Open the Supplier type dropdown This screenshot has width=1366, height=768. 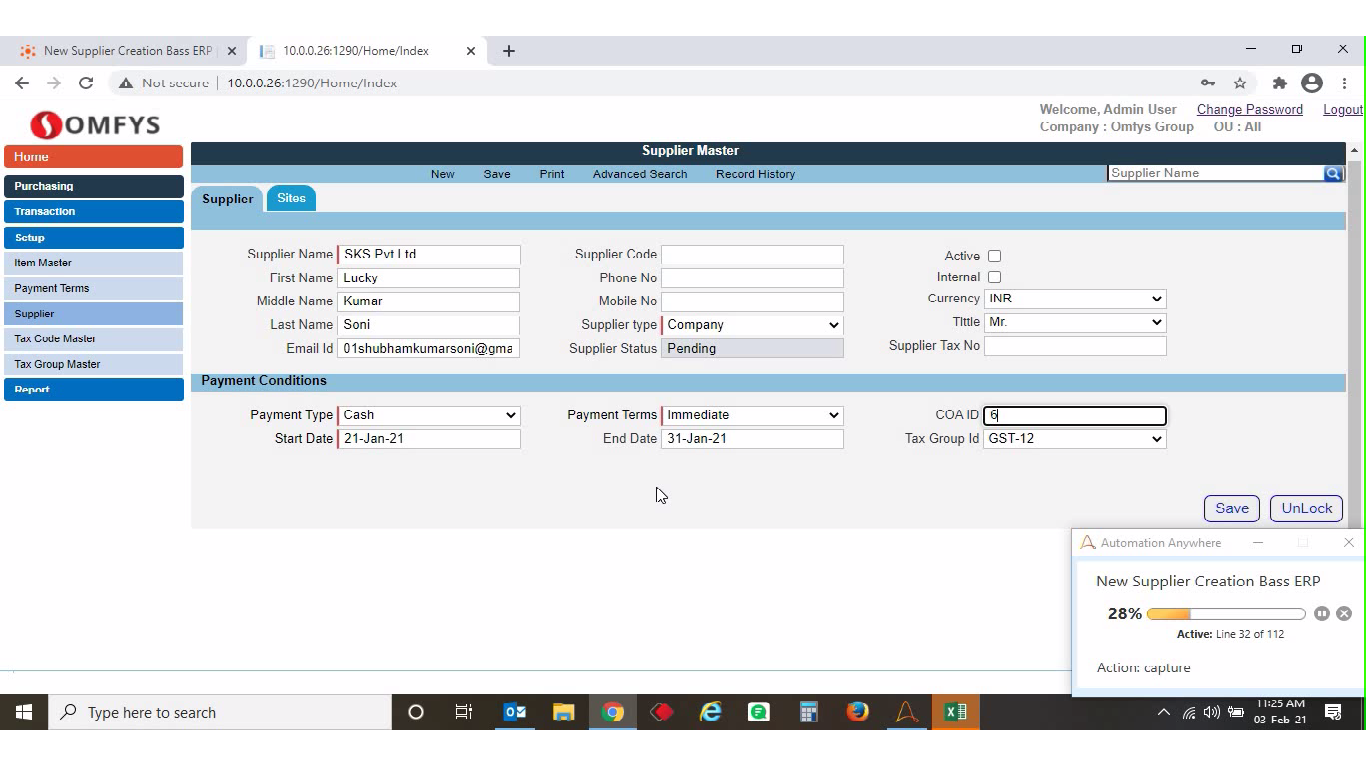pos(752,325)
